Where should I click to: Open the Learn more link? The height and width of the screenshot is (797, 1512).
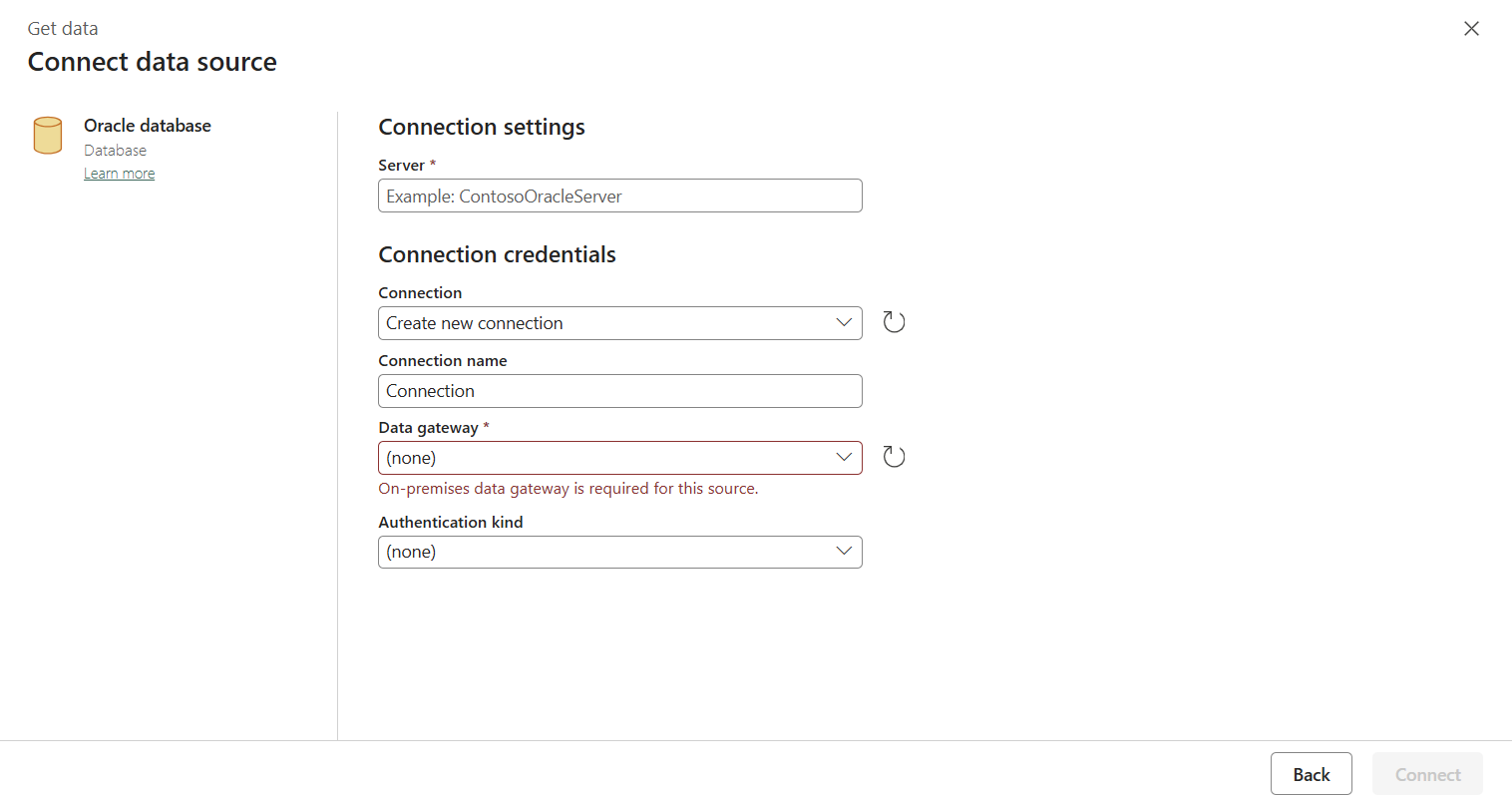119,174
